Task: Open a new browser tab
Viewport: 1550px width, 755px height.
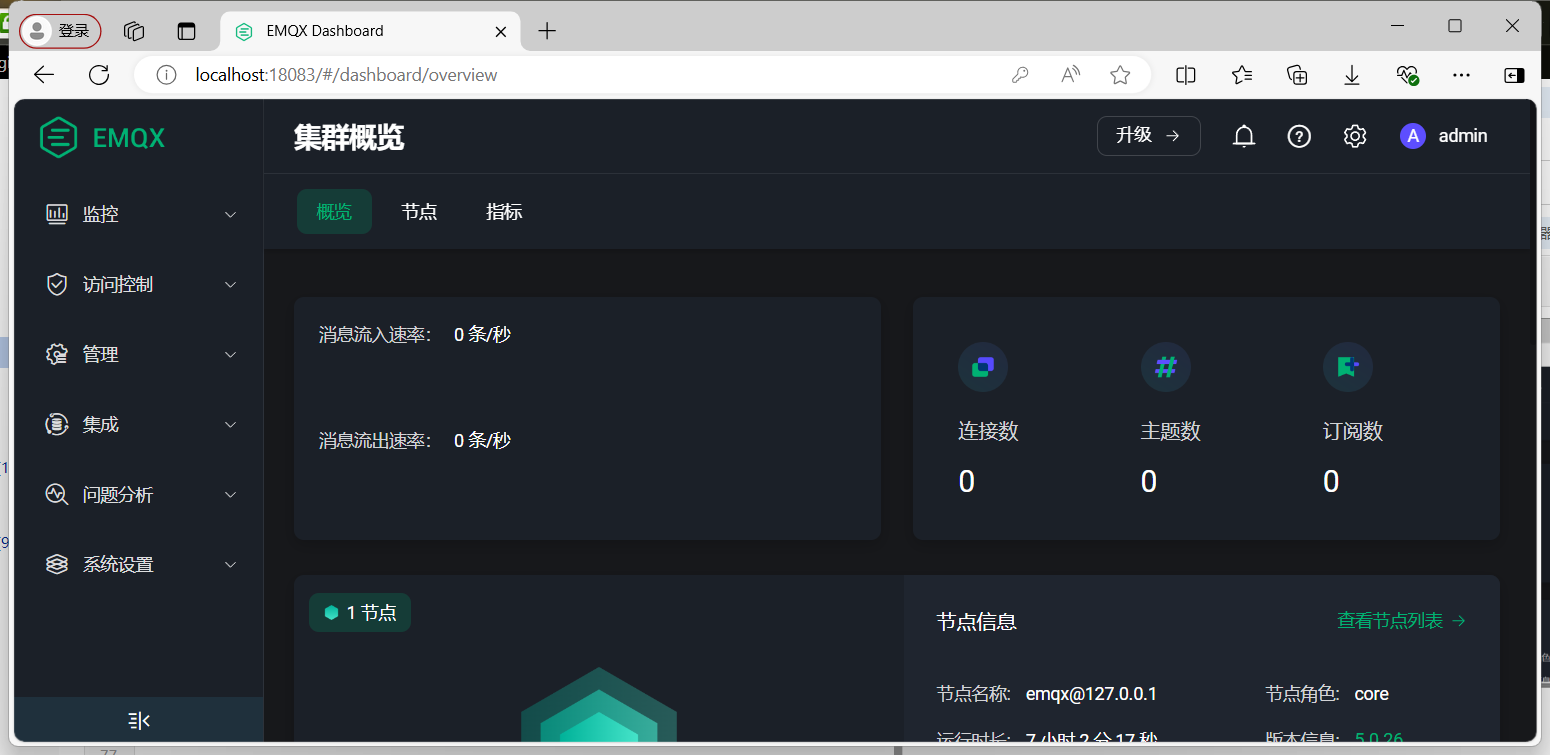Action: click(x=546, y=31)
